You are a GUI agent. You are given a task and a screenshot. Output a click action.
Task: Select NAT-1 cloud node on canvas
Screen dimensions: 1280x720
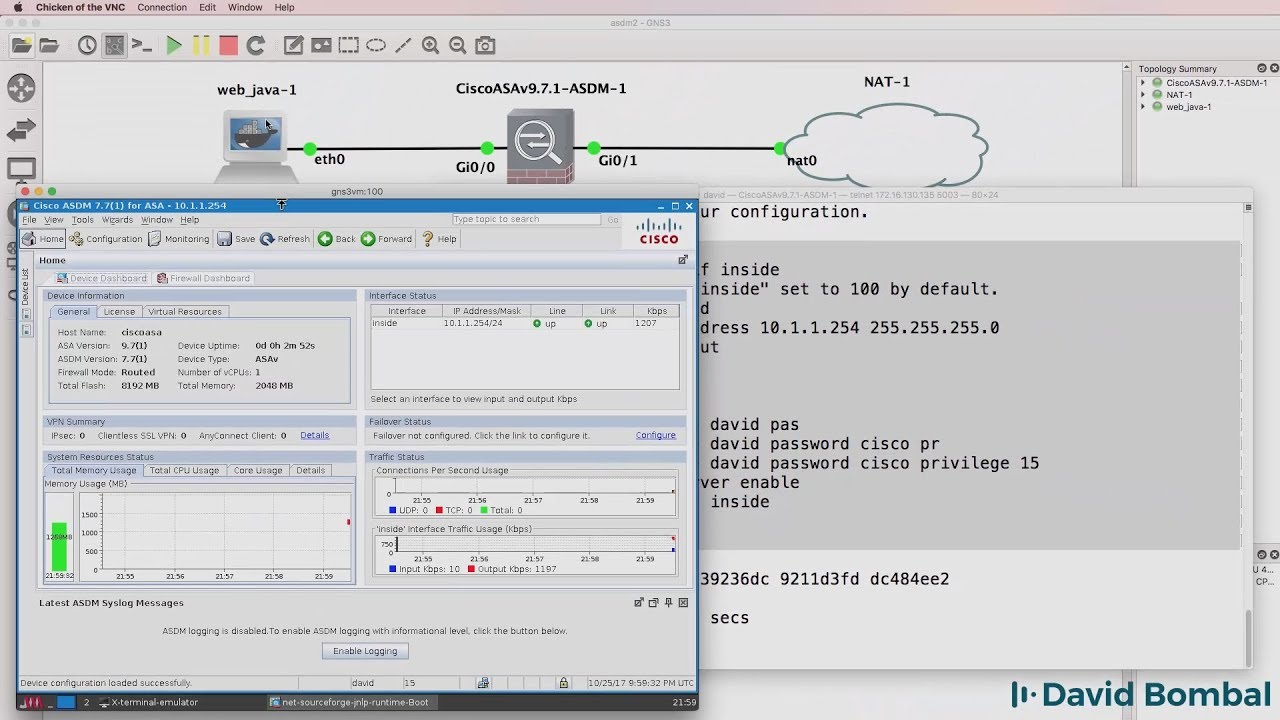click(886, 145)
